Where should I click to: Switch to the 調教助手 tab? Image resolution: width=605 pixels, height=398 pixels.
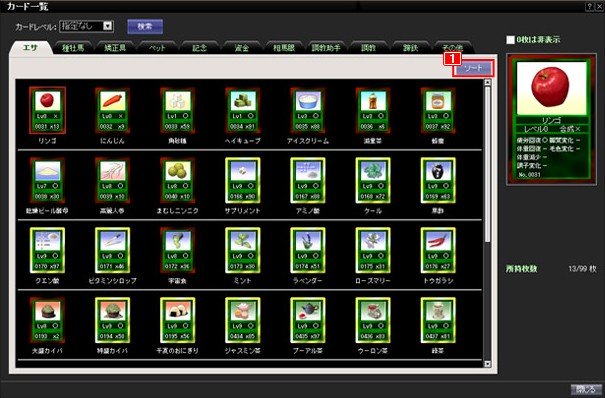(326, 47)
